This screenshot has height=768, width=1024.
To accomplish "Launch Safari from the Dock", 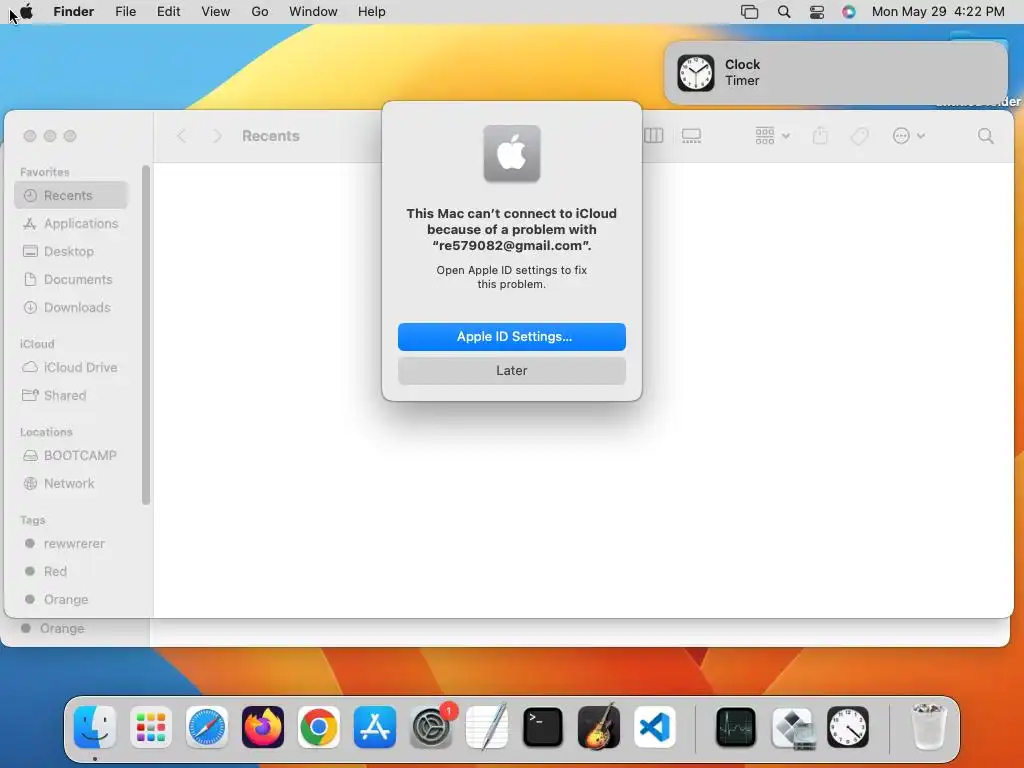I will point(207,727).
